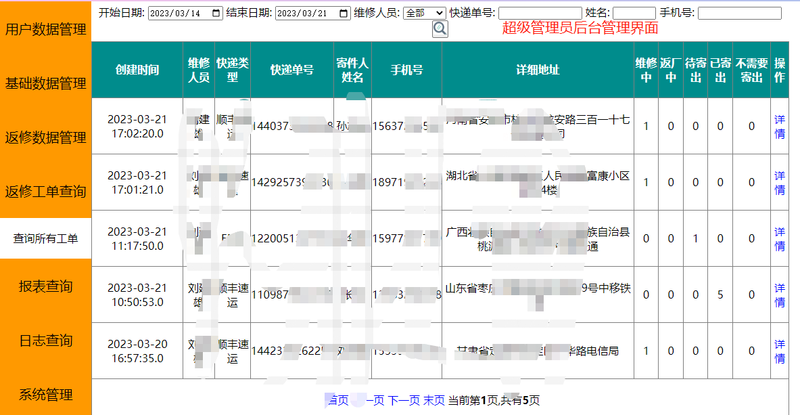Click the 不需要寄出 column header
Screen dimensions: 800x415
[x=752, y=70]
